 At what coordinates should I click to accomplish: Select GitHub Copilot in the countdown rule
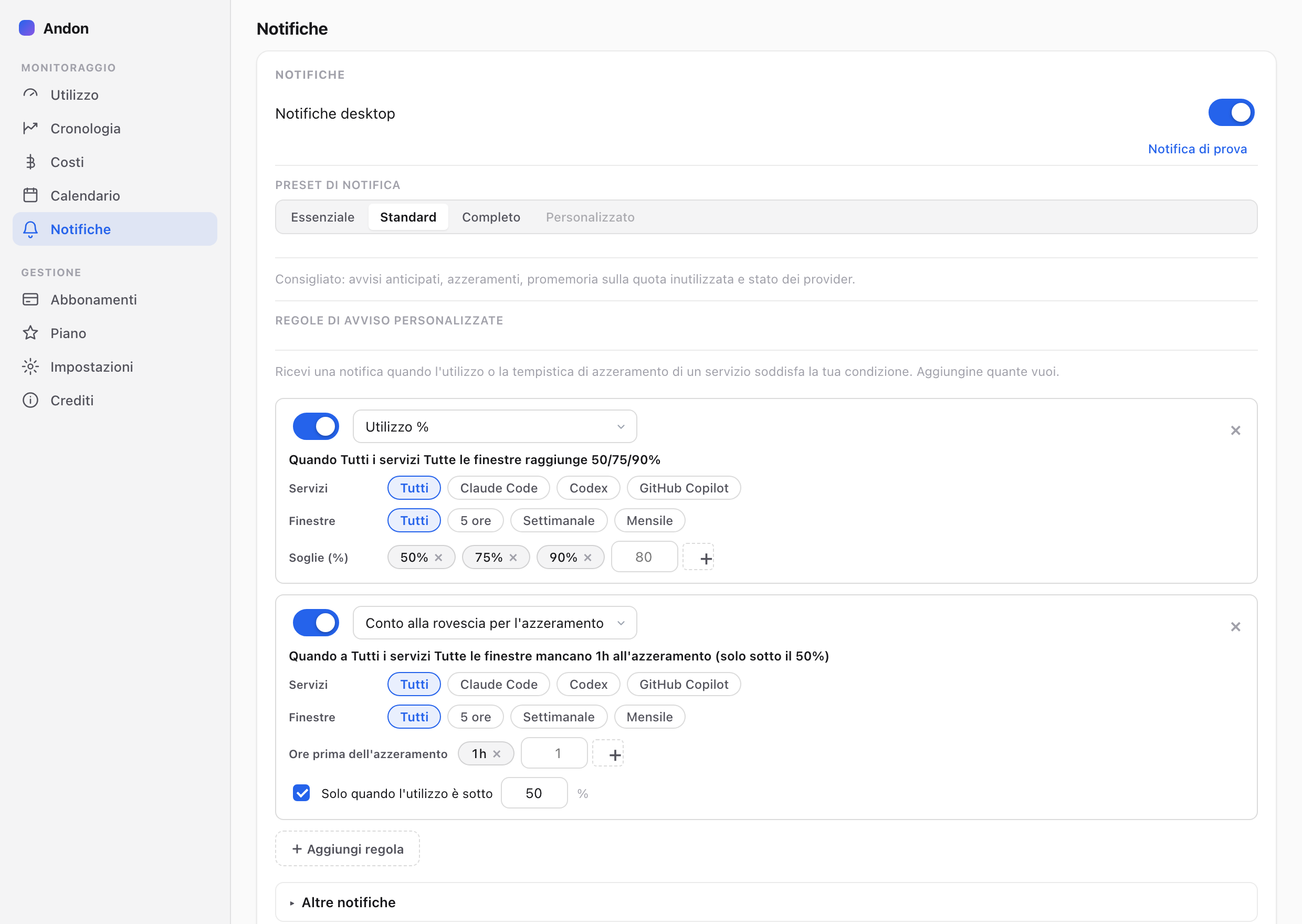pos(684,684)
